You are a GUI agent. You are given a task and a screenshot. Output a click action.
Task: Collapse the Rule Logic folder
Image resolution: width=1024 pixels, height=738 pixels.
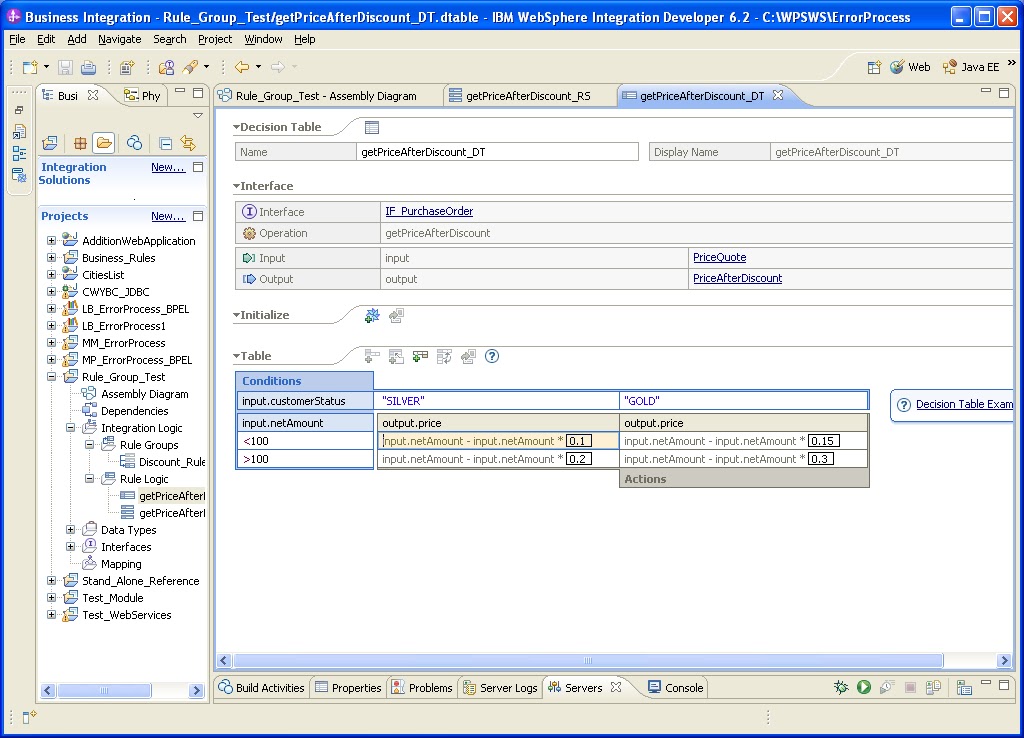coord(89,478)
